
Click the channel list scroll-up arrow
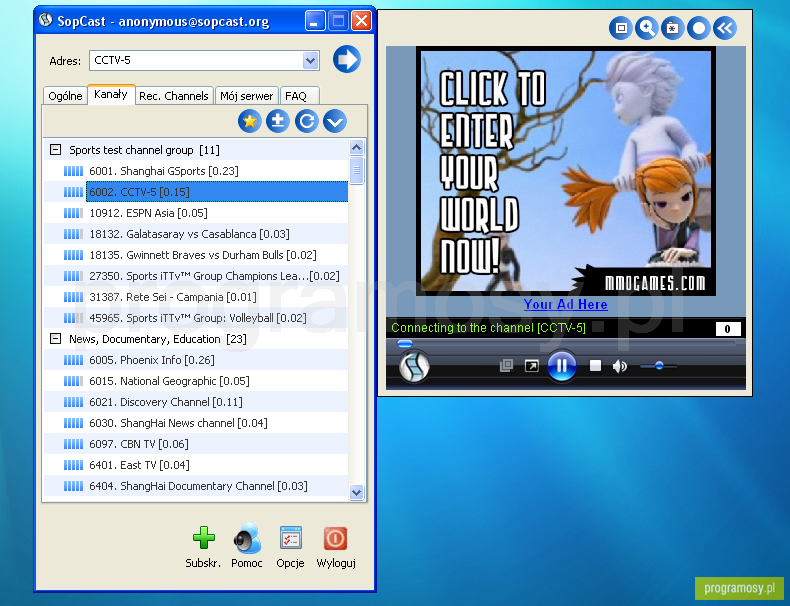(356, 148)
